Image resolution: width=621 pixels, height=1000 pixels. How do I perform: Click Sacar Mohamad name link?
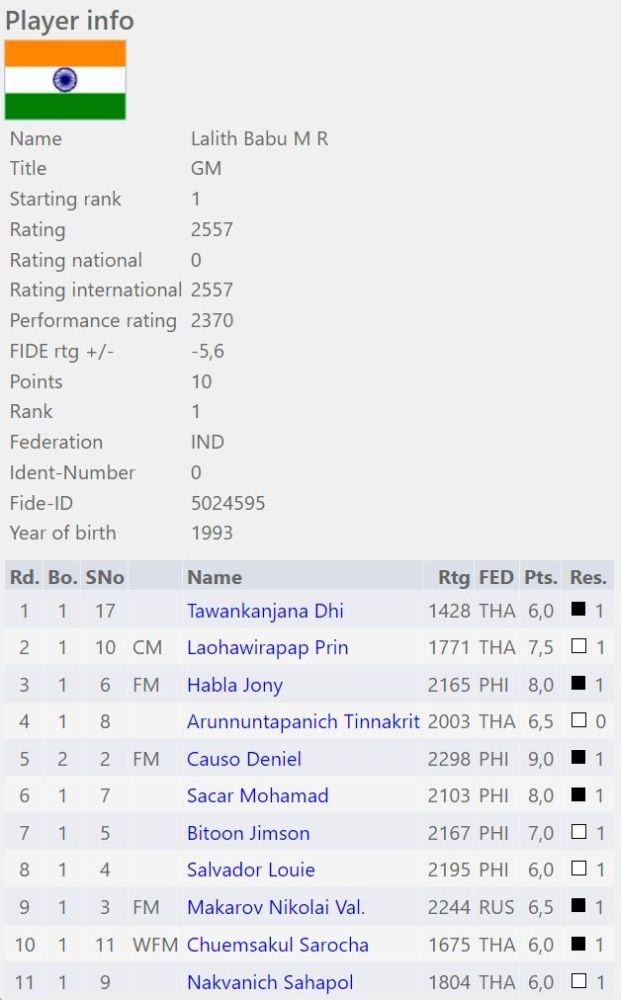pos(257,796)
